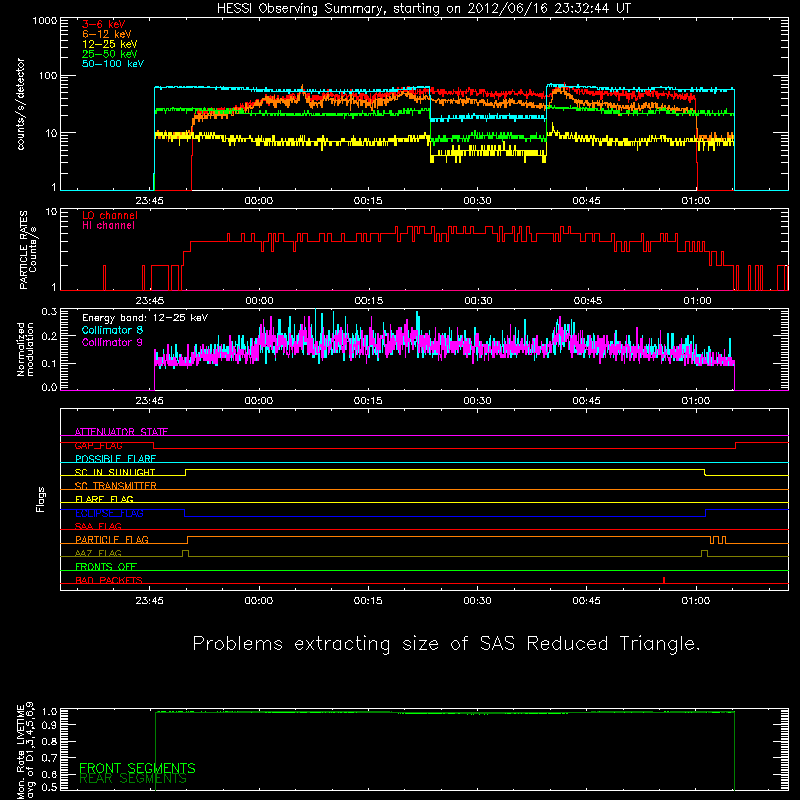Click the FLARE_FLAG label
This screenshot has height=800, width=800.
(x=104, y=499)
